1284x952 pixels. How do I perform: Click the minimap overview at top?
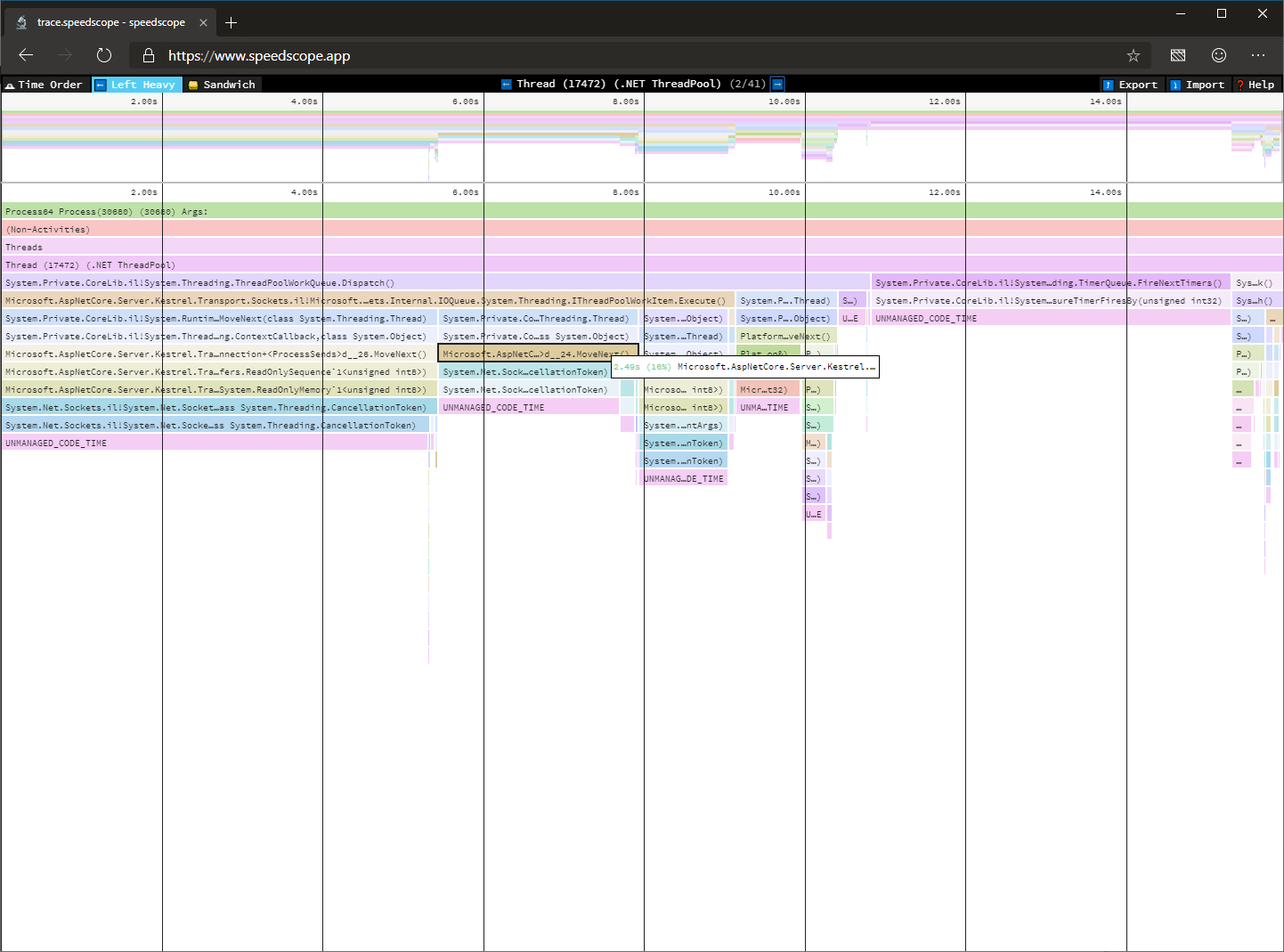(x=642, y=138)
